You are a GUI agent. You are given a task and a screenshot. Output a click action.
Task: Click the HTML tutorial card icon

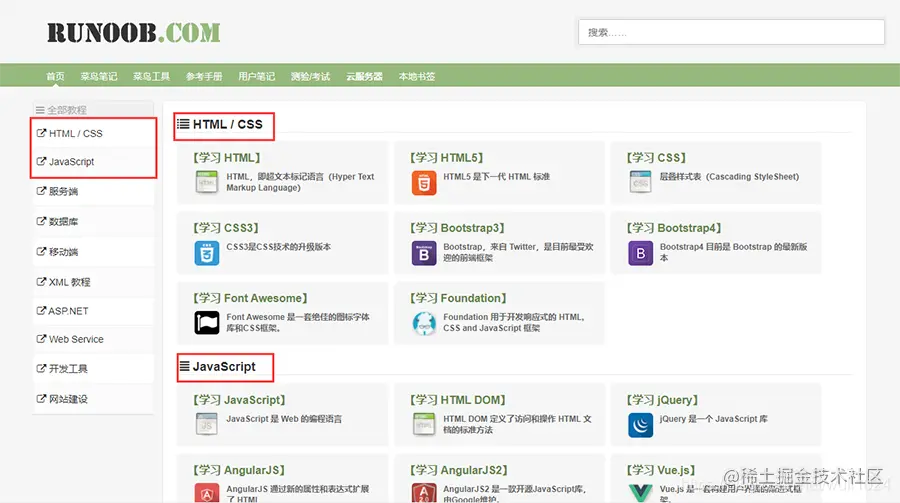(x=207, y=183)
